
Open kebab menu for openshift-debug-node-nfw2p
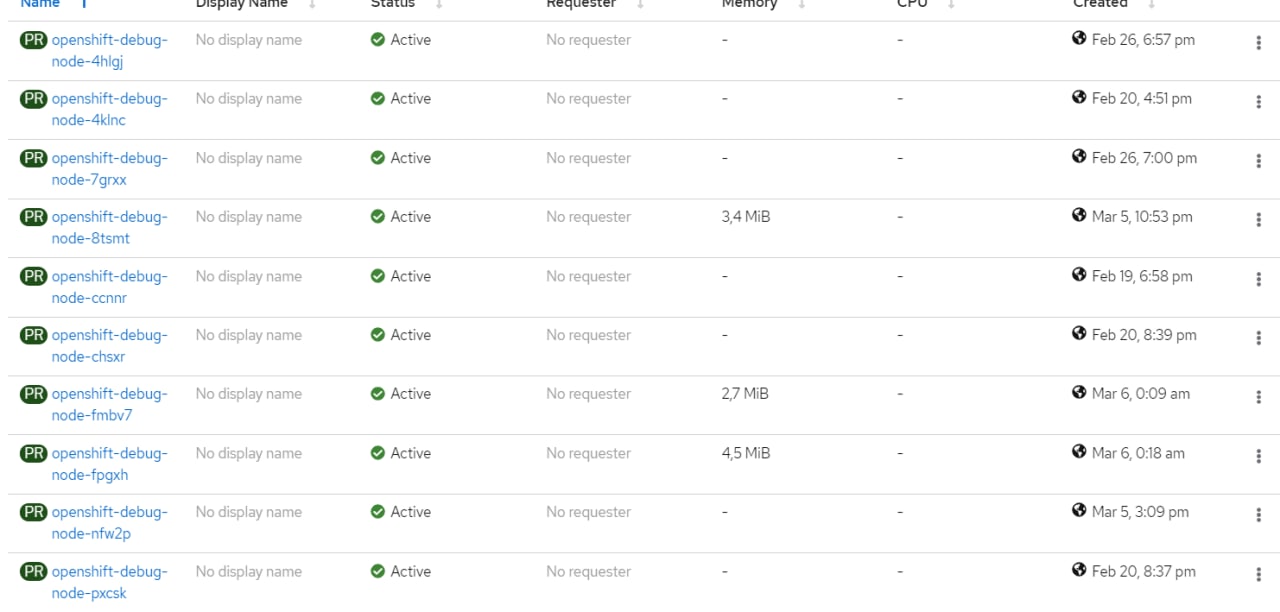[x=1258, y=516]
